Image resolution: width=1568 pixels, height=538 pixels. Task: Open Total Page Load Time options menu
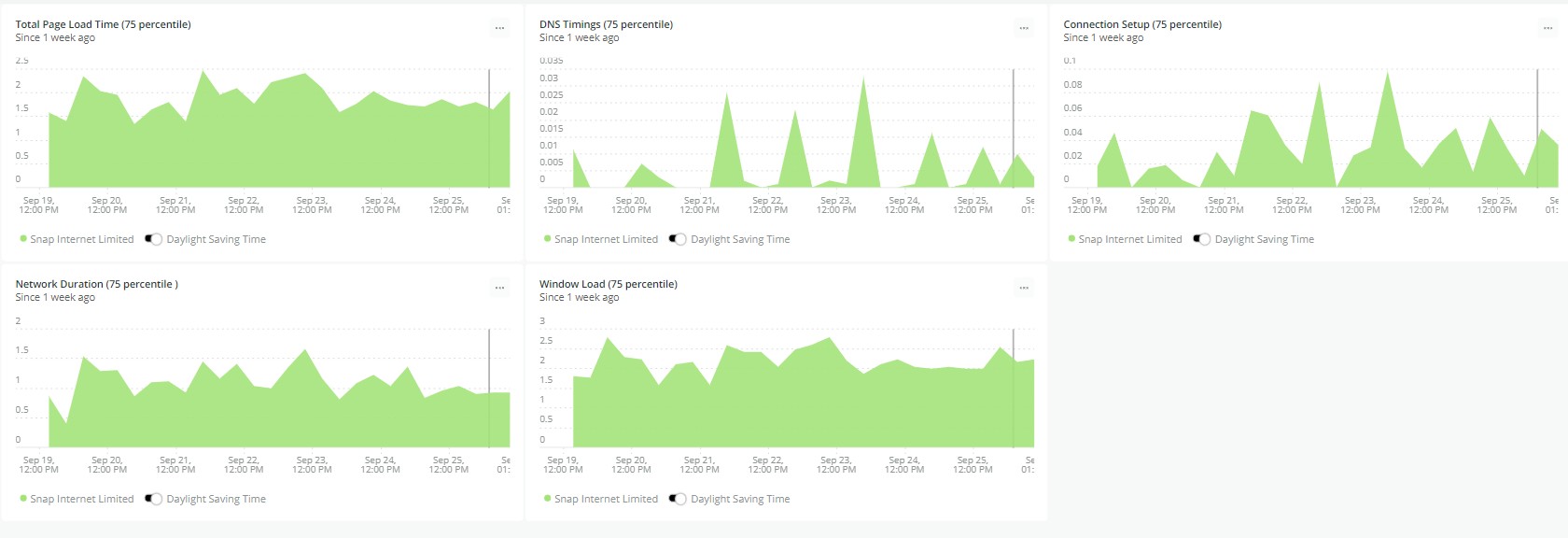(499, 28)
